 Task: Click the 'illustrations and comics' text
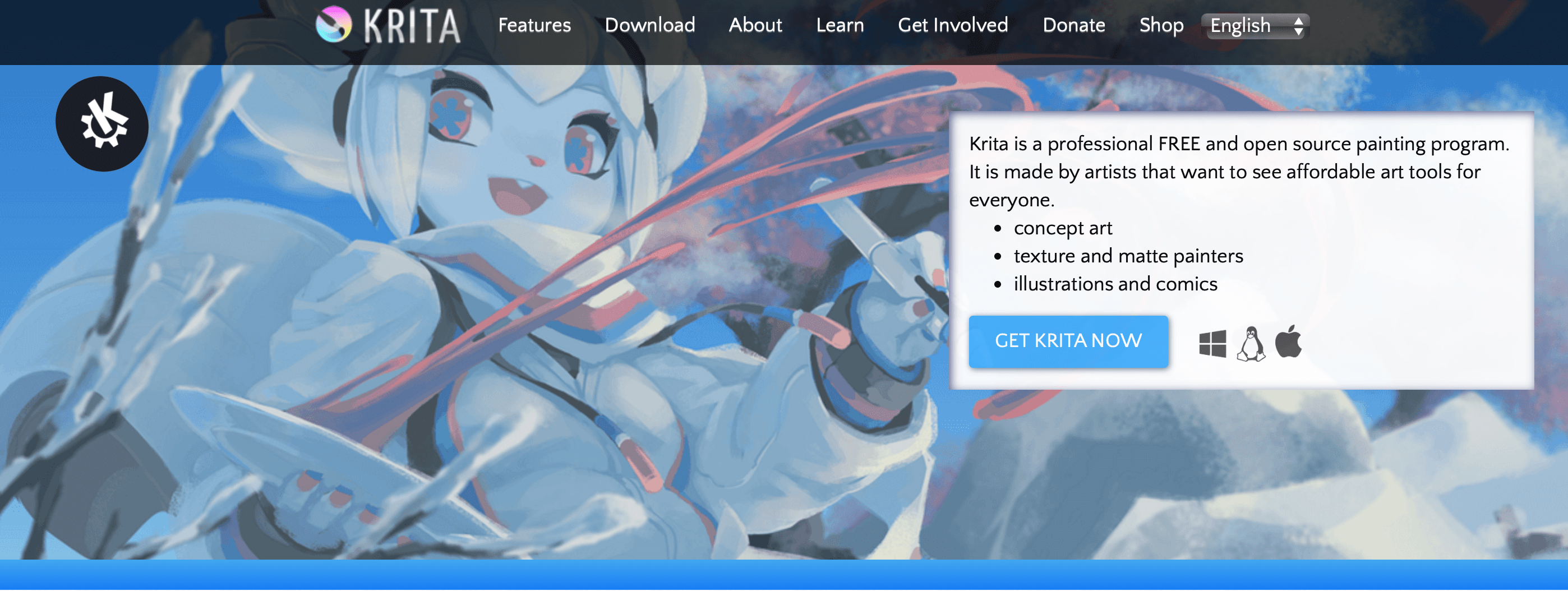(x=1115, y=284)
